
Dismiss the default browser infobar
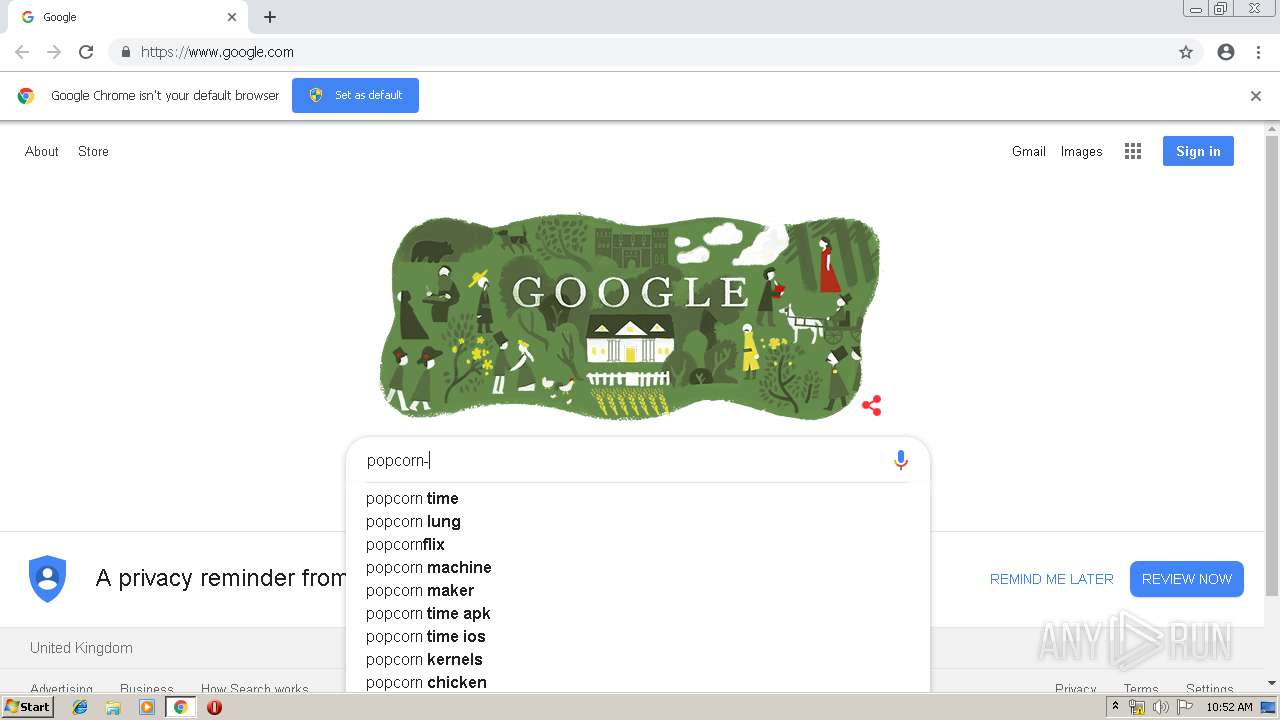tap(1256, 96)
